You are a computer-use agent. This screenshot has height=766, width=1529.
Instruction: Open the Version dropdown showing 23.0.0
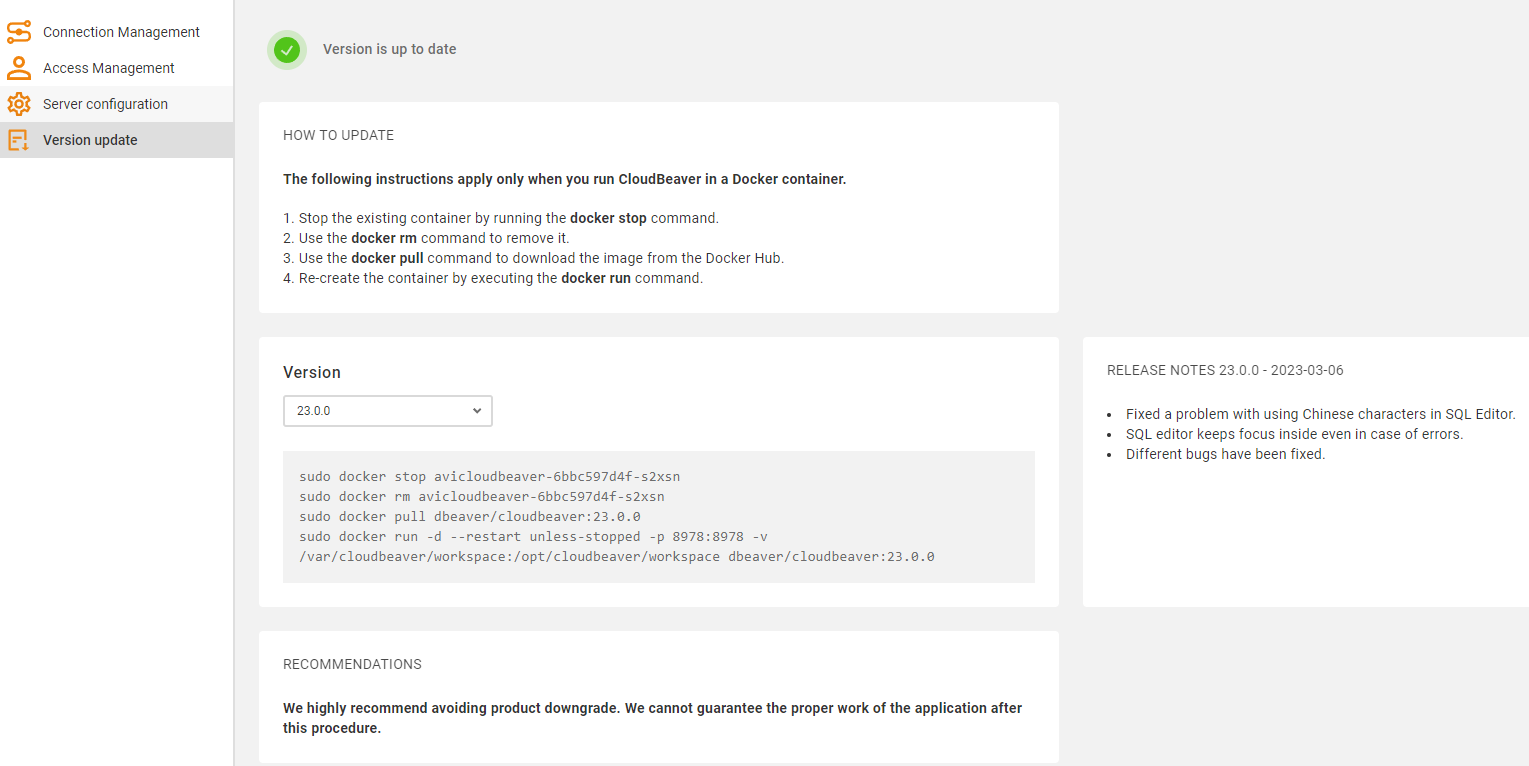388,411
